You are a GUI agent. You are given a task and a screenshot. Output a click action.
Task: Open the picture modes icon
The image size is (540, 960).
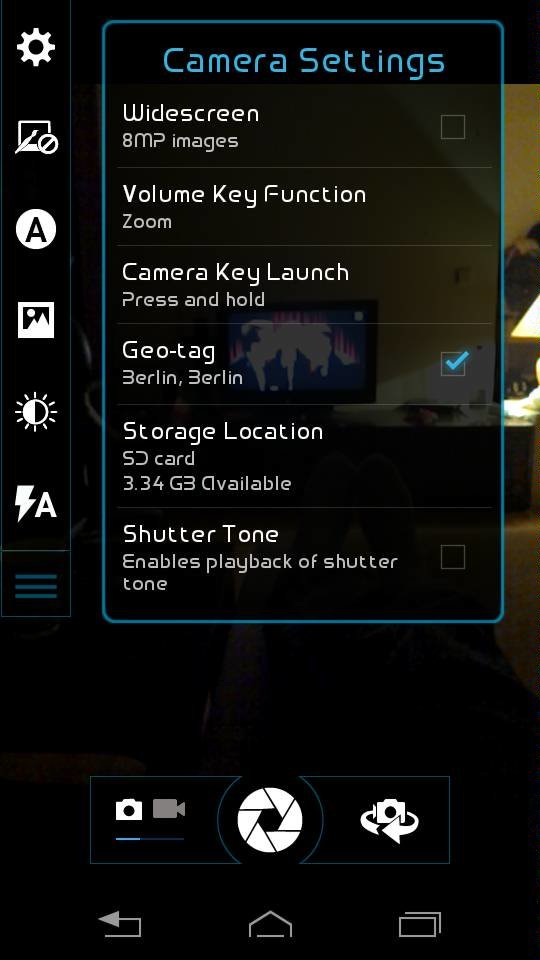[36, 320]
